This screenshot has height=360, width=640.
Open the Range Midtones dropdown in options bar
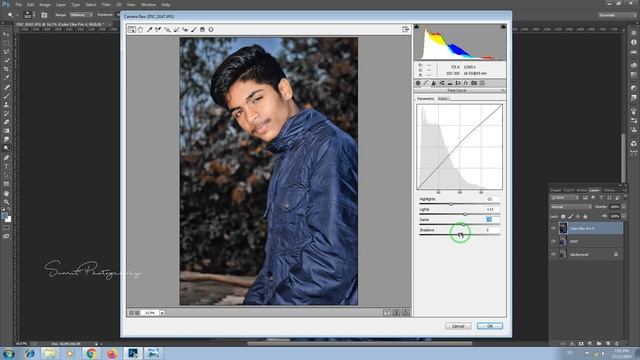coord(80,15)
